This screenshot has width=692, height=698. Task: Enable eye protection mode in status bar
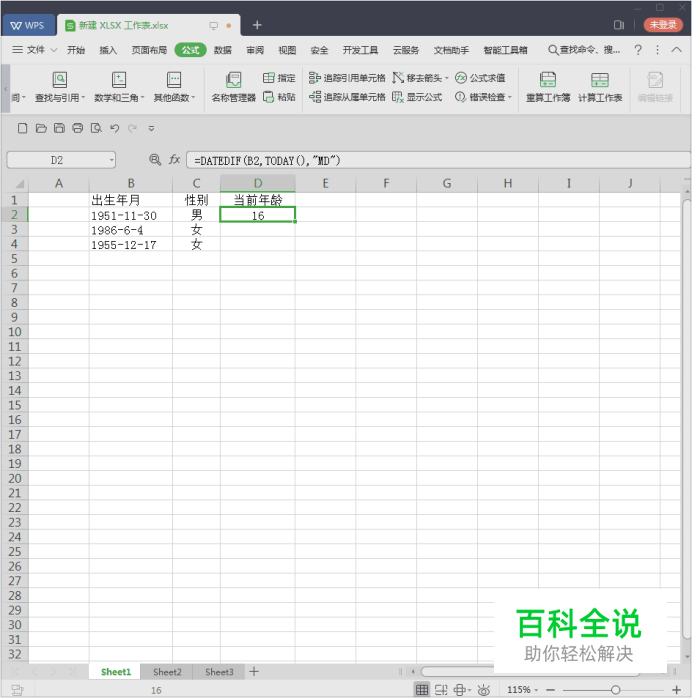484,690
